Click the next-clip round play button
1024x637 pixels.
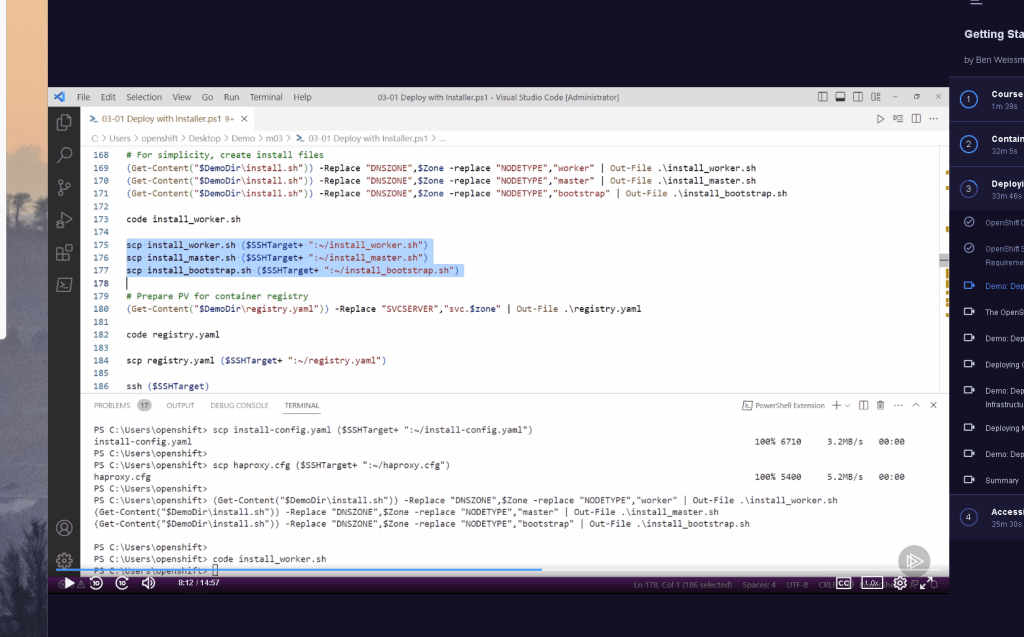pyautogui.click(x=914, y=561)
